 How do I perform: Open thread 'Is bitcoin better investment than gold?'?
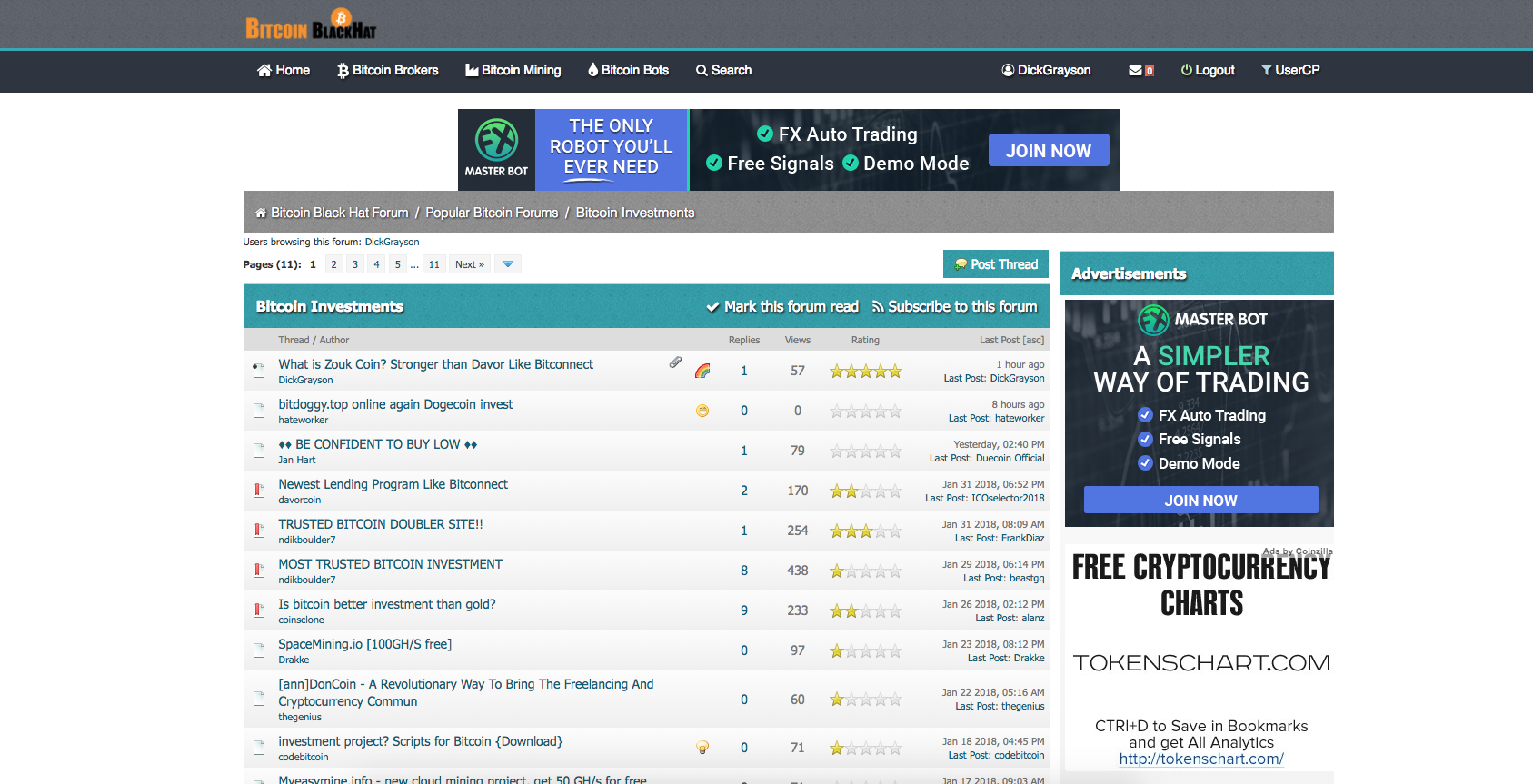point(387,604)
